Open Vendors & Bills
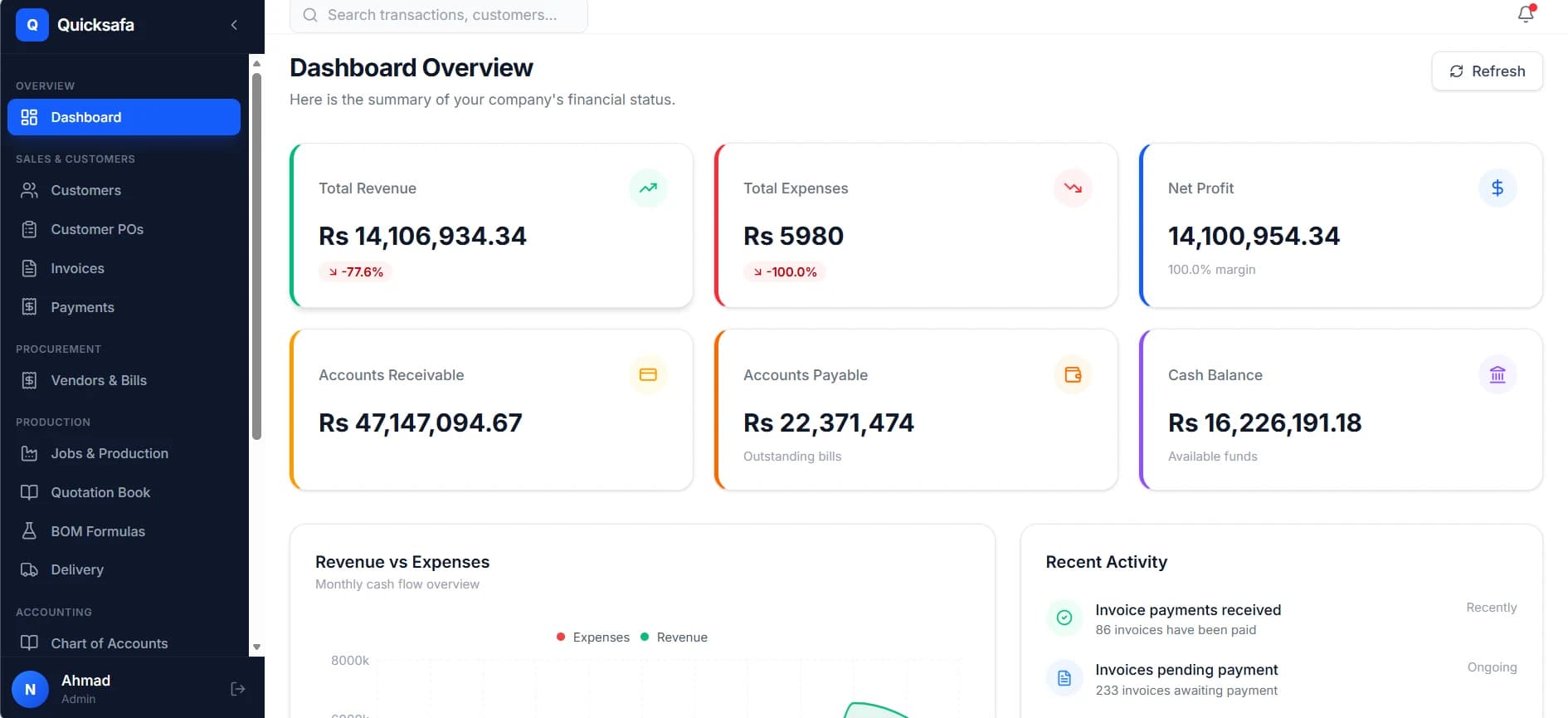 (124, 380)
